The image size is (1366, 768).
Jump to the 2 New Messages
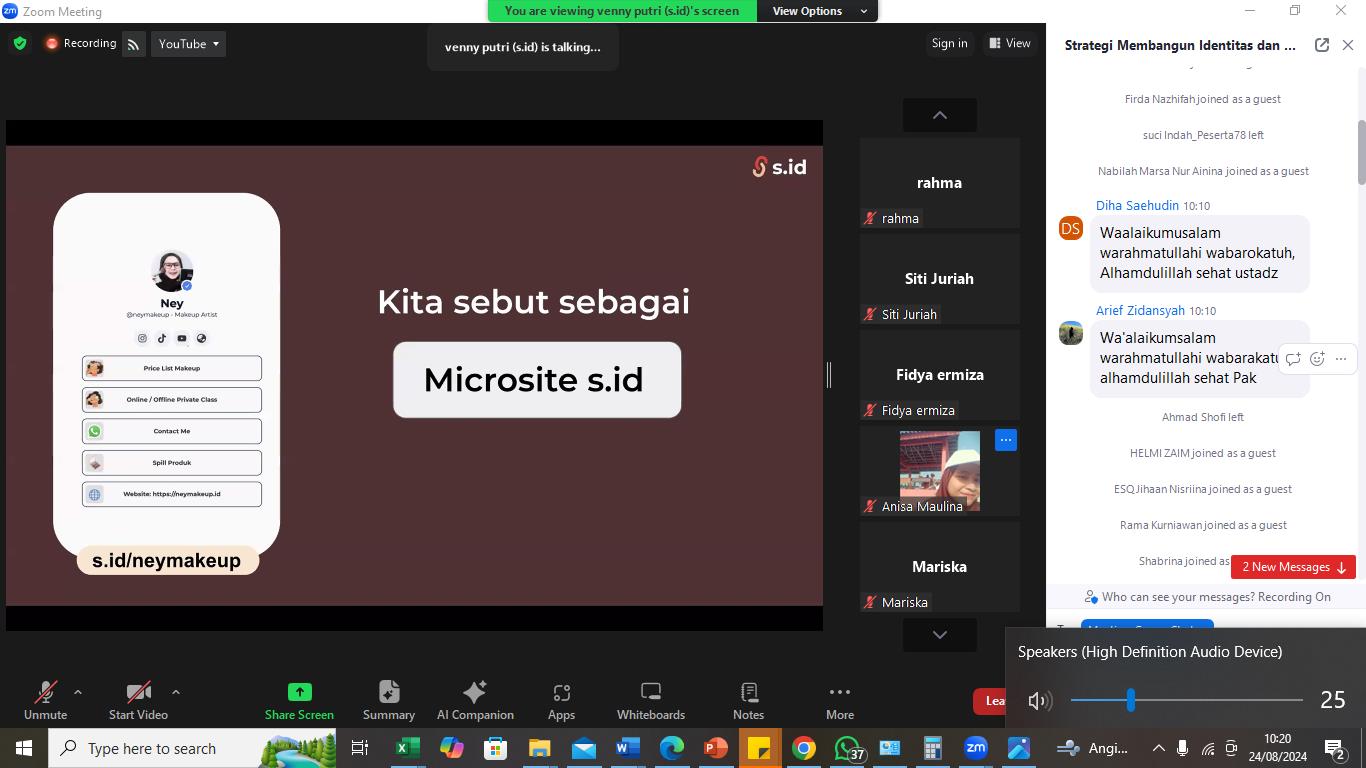[x=1293, y=567]
